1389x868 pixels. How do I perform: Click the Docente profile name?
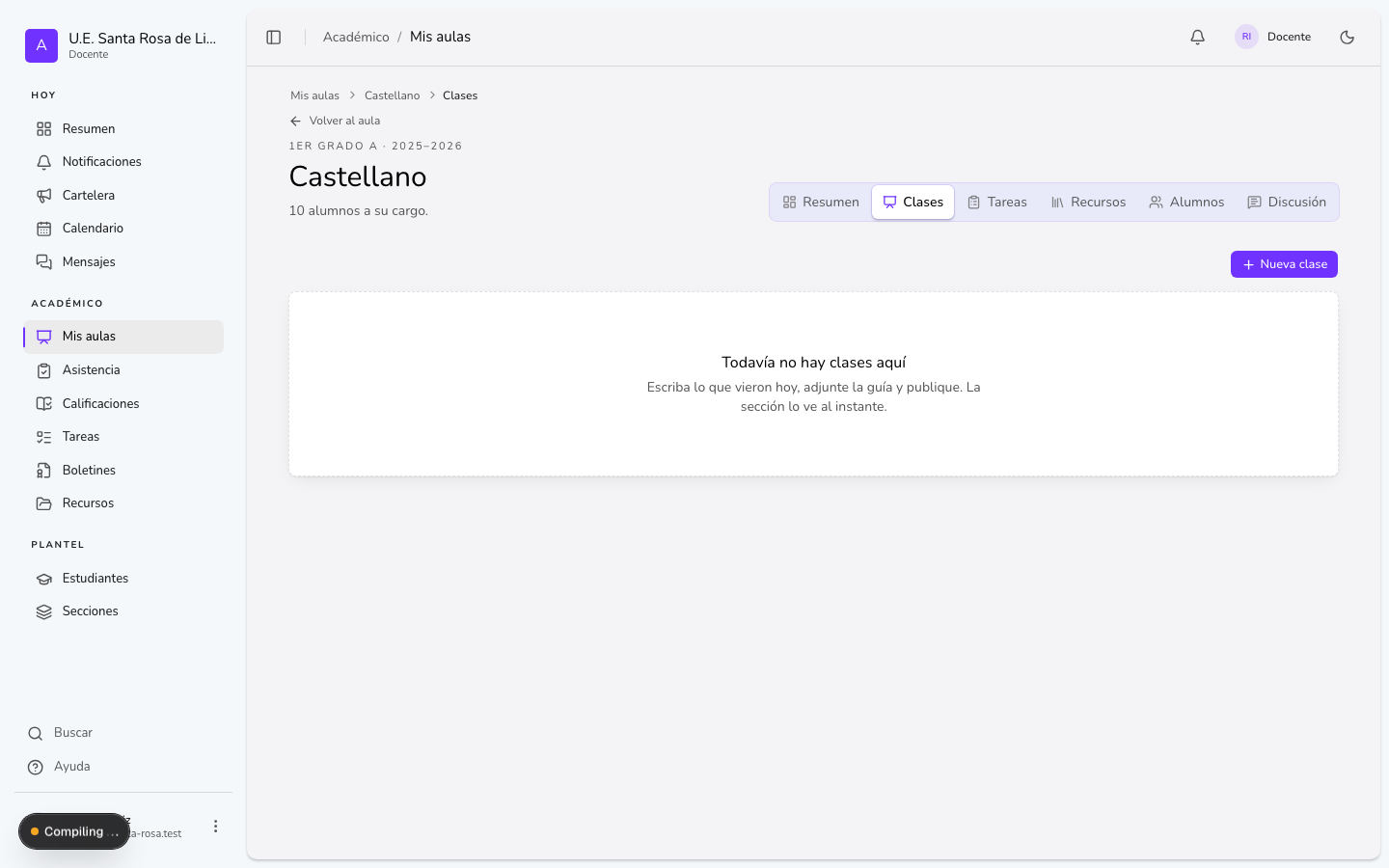point(1289,37)
